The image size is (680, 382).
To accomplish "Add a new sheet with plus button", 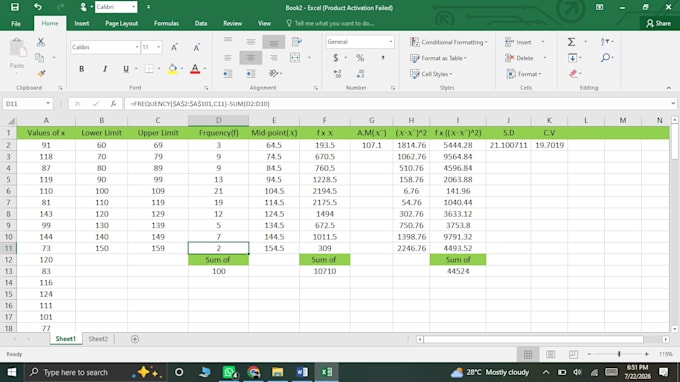I will [x=134, y=339].
